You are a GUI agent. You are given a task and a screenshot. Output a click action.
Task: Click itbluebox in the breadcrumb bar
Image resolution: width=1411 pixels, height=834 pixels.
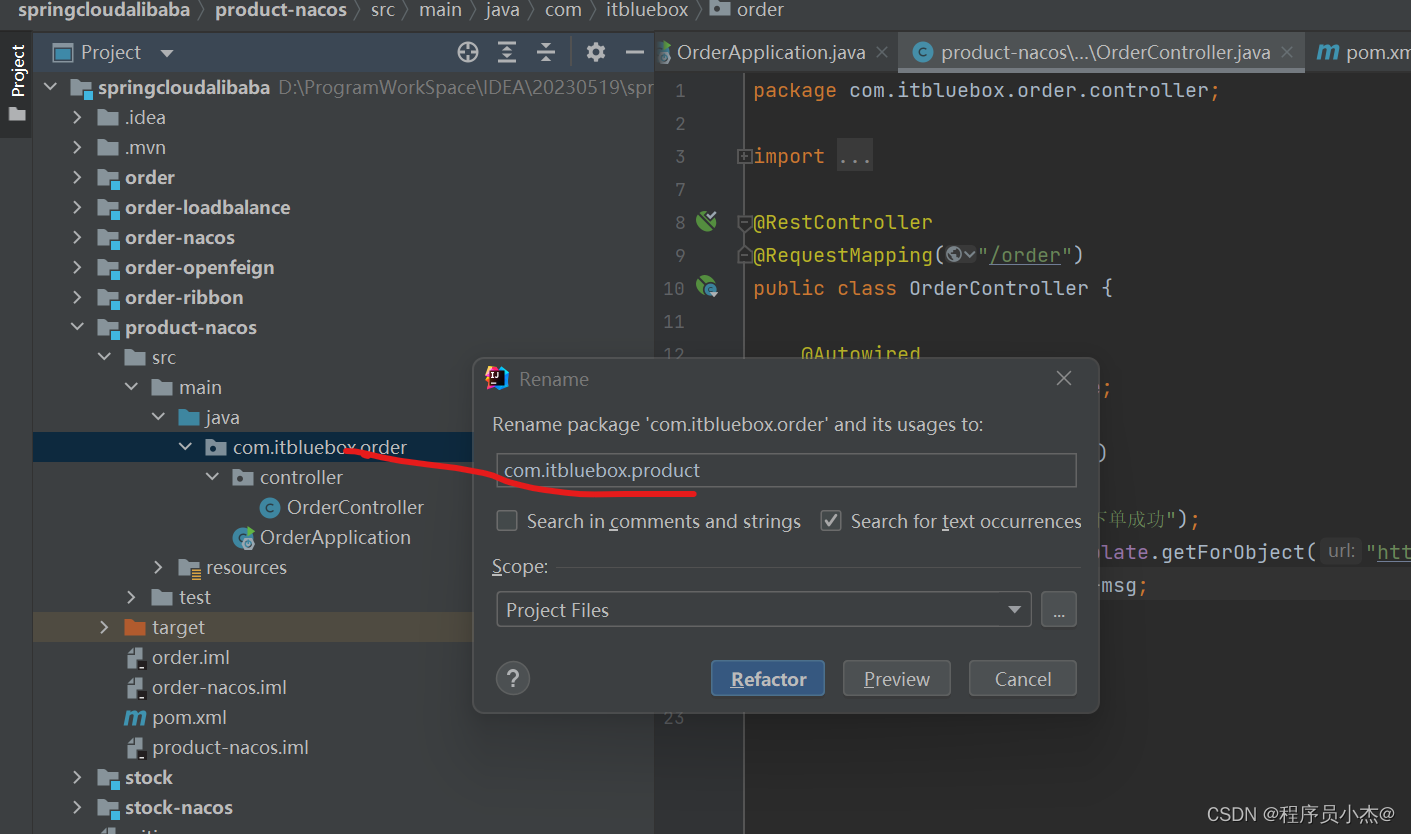coord(647,10)
